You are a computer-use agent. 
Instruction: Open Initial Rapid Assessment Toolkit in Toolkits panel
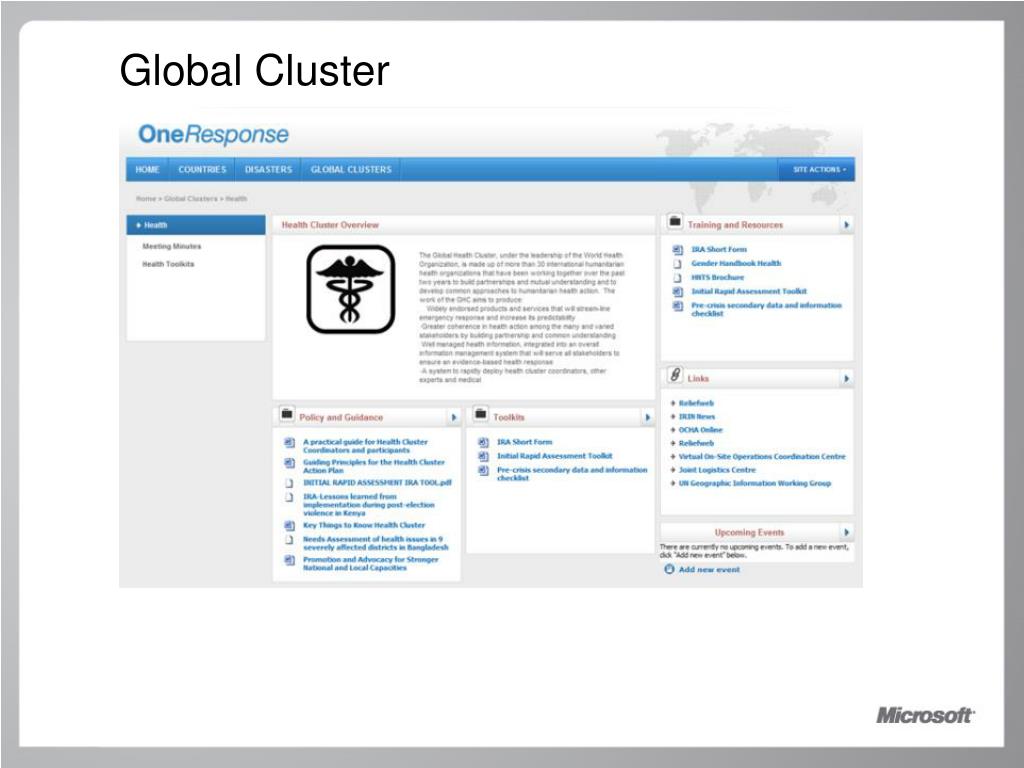tap(554, 456)
